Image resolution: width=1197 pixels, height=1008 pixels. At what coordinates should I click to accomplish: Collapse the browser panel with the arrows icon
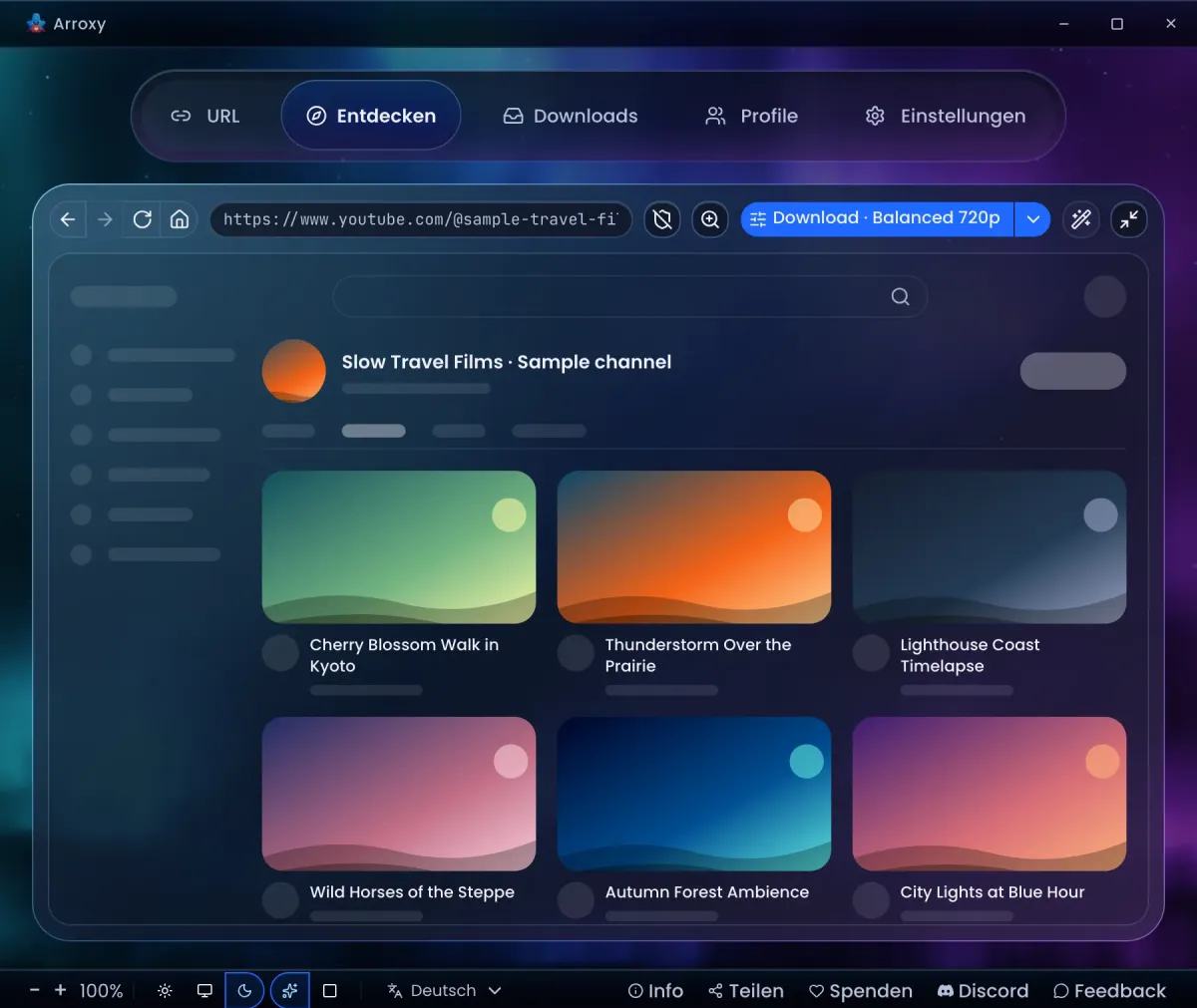point(1129,219)
